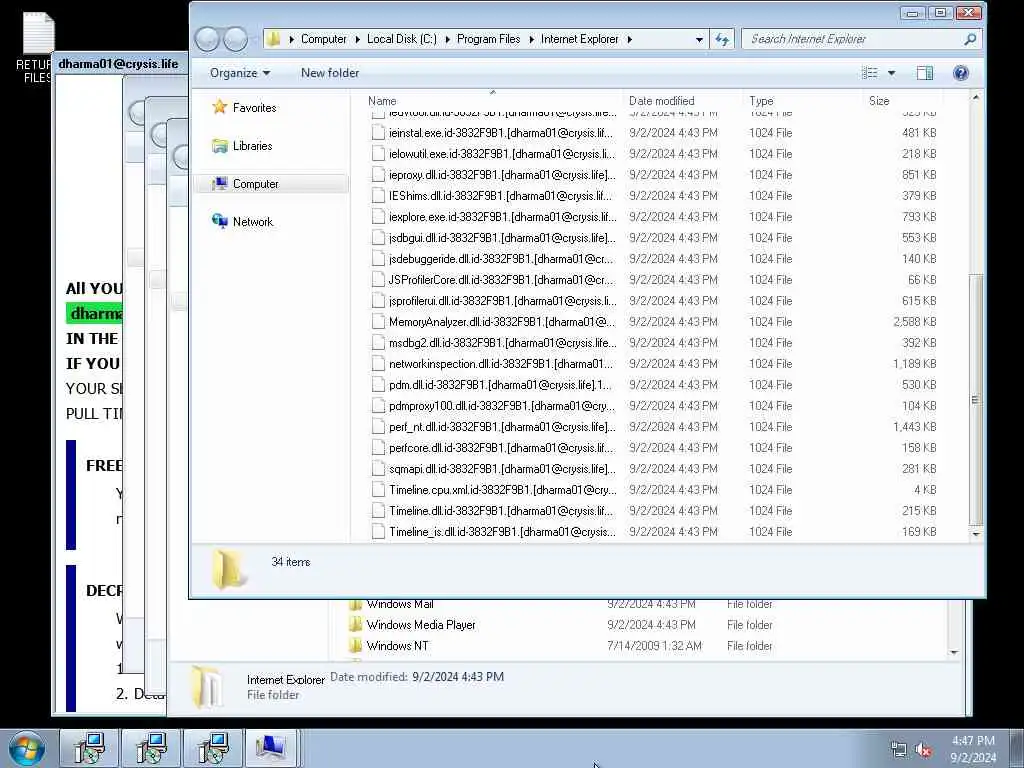Click Internet Explorer in the breadcrumb
Screen dimensions: 1024x768
coord(579,39)
